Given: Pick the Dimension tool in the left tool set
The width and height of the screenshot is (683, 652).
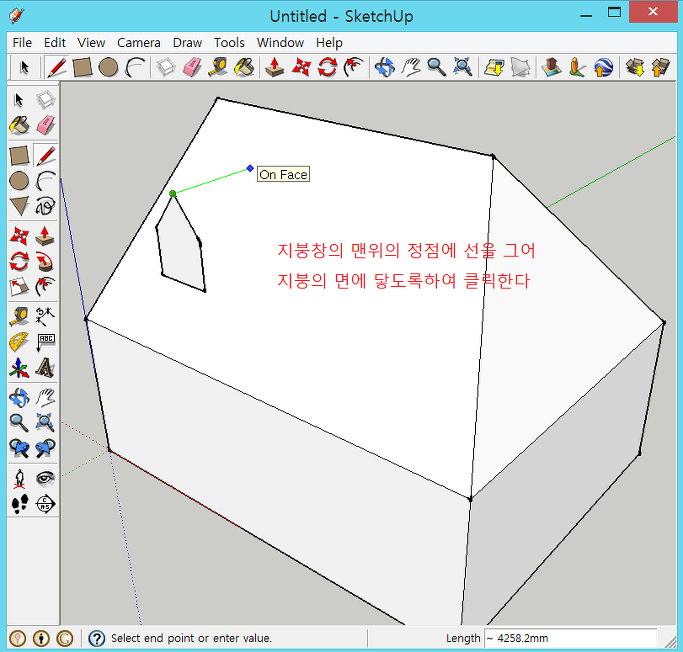Looking at the screenshot, I should [45, 317].
